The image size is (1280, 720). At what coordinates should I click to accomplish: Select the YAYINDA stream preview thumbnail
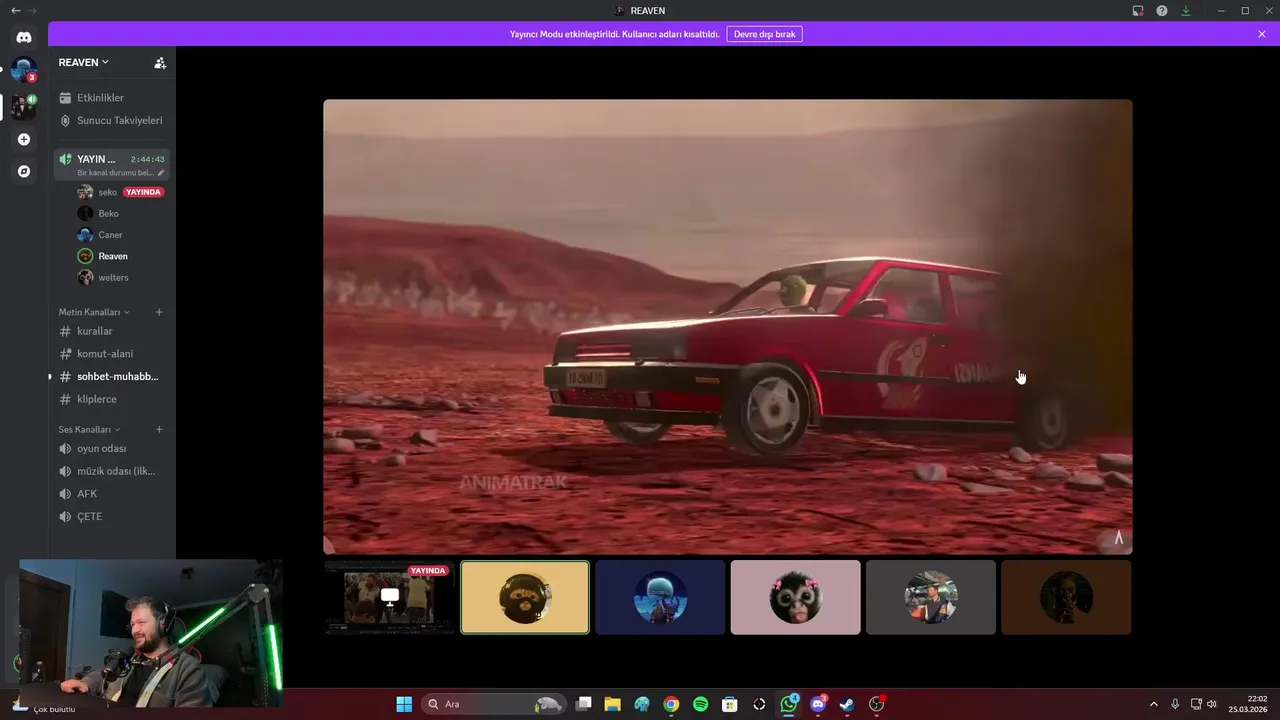point(390,597)
